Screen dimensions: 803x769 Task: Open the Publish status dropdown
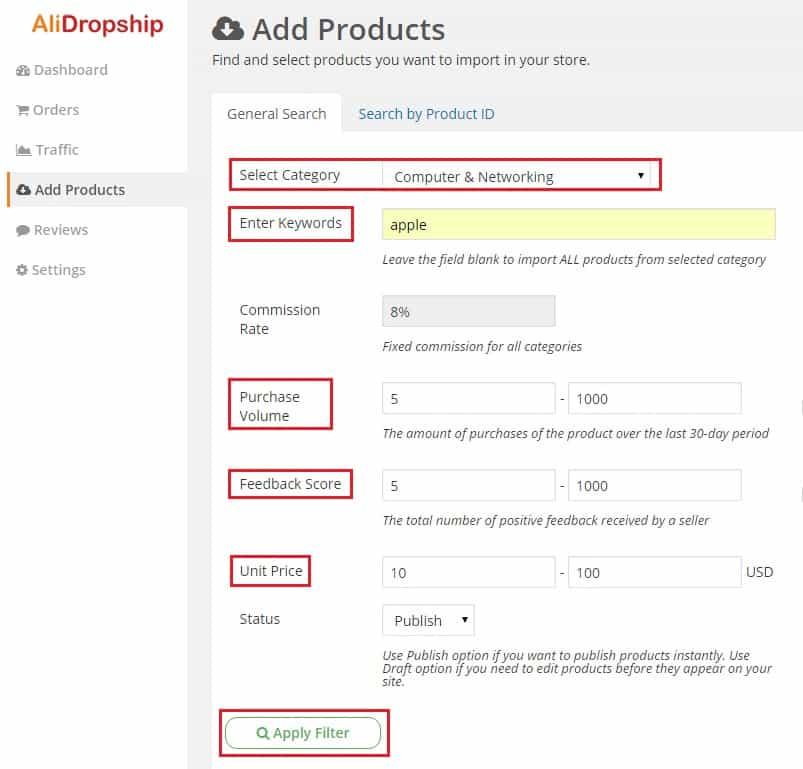click(x=428, y=621)
